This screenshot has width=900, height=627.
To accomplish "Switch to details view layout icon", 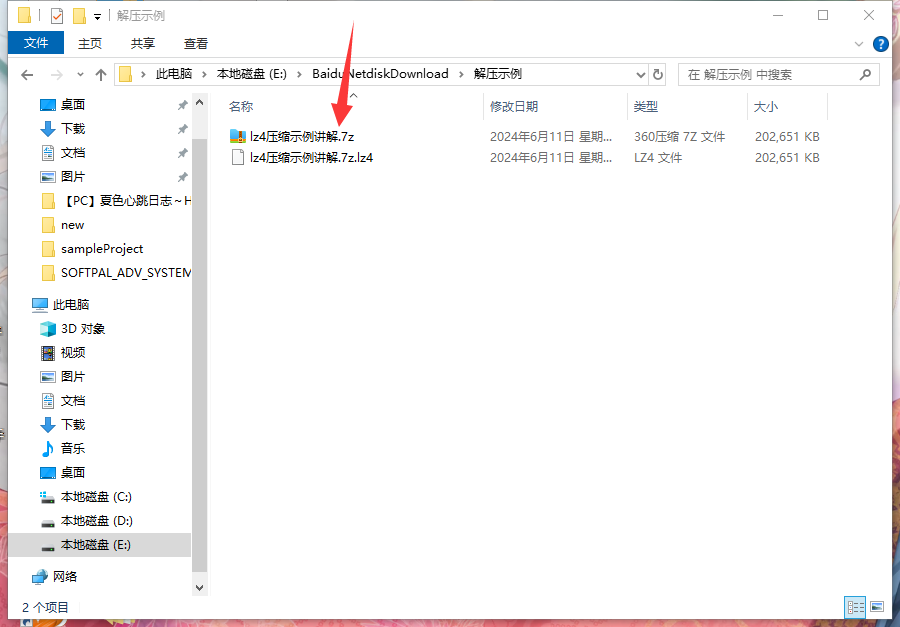I will (x=855, y=606).
